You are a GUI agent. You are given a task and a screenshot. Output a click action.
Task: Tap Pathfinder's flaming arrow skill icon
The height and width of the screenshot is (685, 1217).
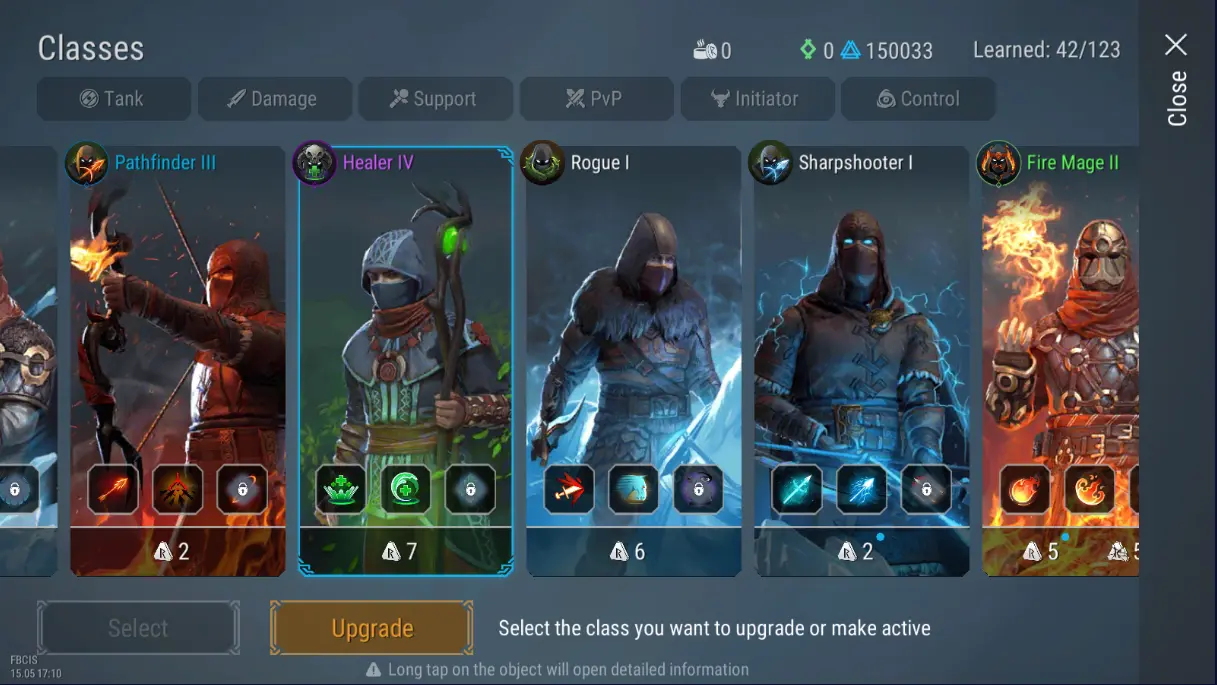tap(113, 489)
